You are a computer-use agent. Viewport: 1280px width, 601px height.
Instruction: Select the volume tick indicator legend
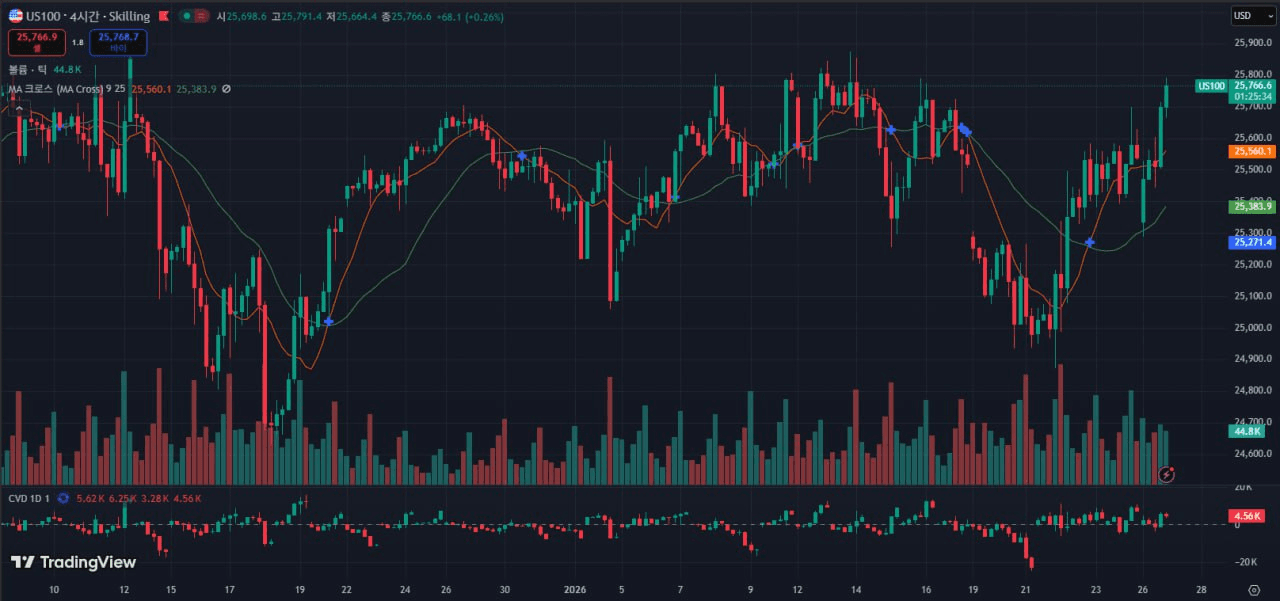tap(28, 69)
